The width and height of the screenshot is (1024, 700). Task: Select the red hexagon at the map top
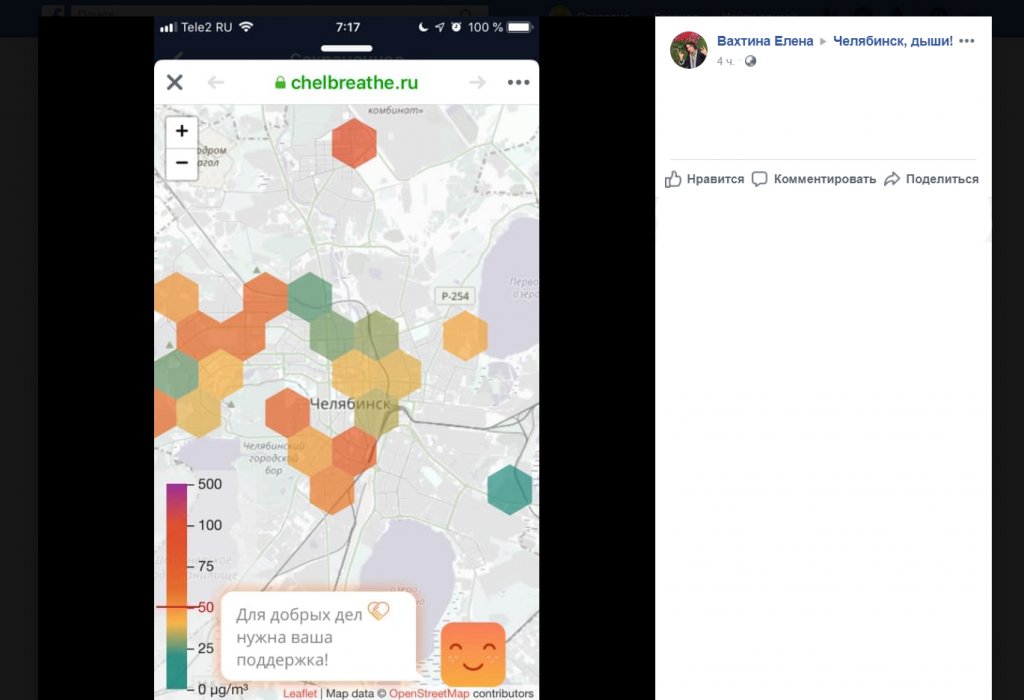pos(354,143)
